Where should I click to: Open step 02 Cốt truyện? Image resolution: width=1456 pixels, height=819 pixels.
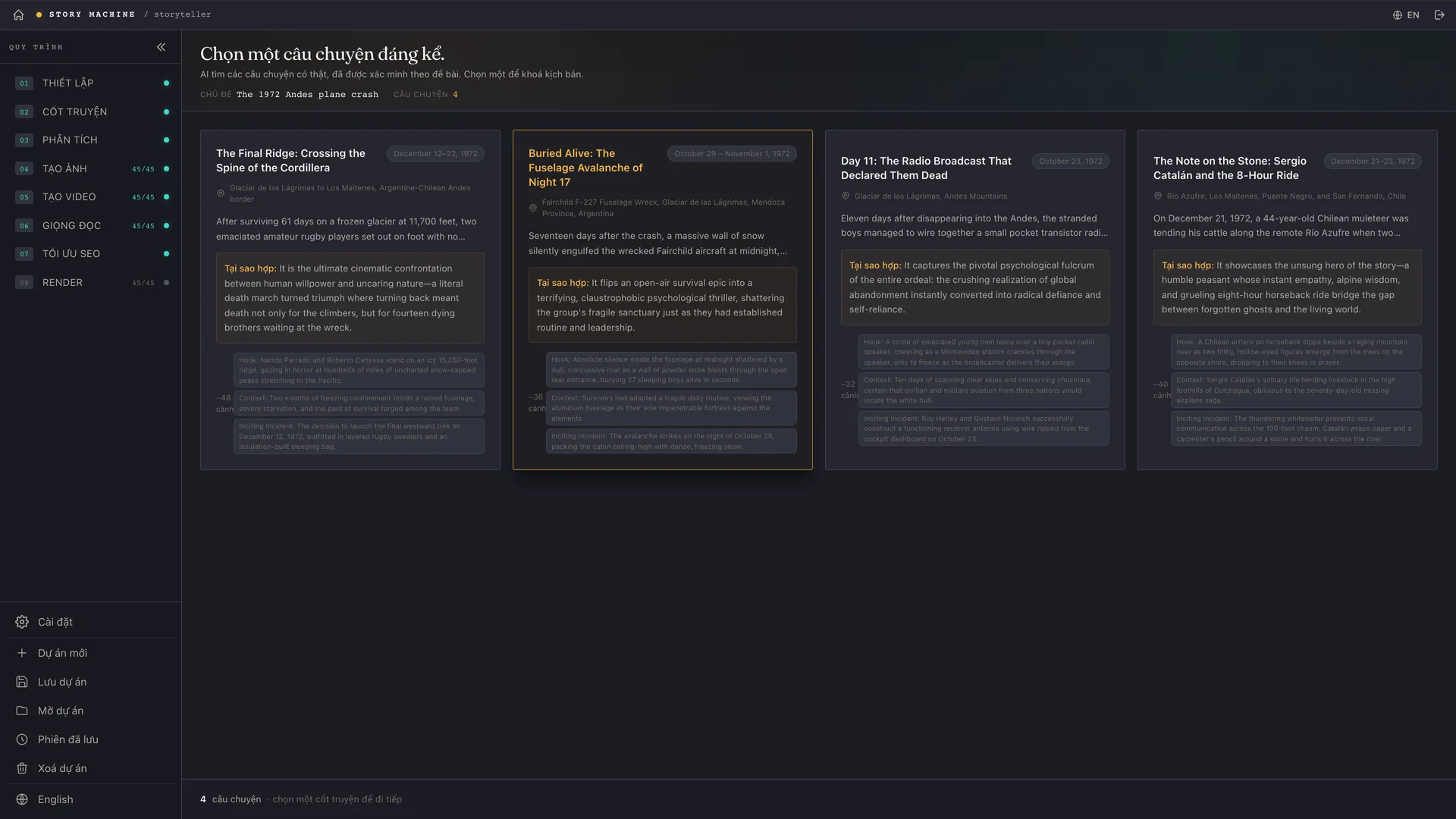coord(91,112)
